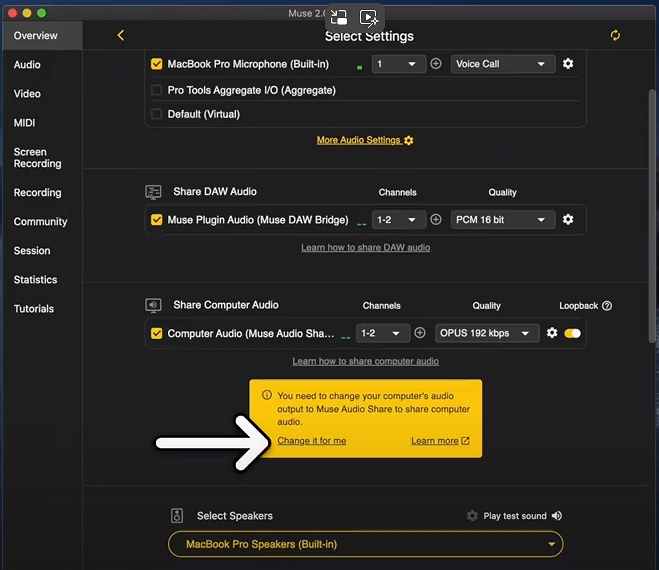
Task: Toggle the Loopback switch off
Action: point(572,333)
